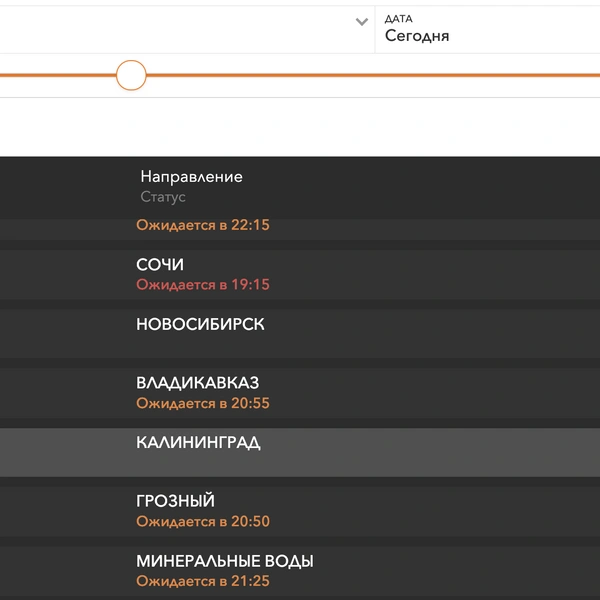Viewport: 600px width, 600px height.
Task: Open the МИНЕРАЛЬНЫЕ ВОДЫ flight row
Action: click(x=300, y=571)
